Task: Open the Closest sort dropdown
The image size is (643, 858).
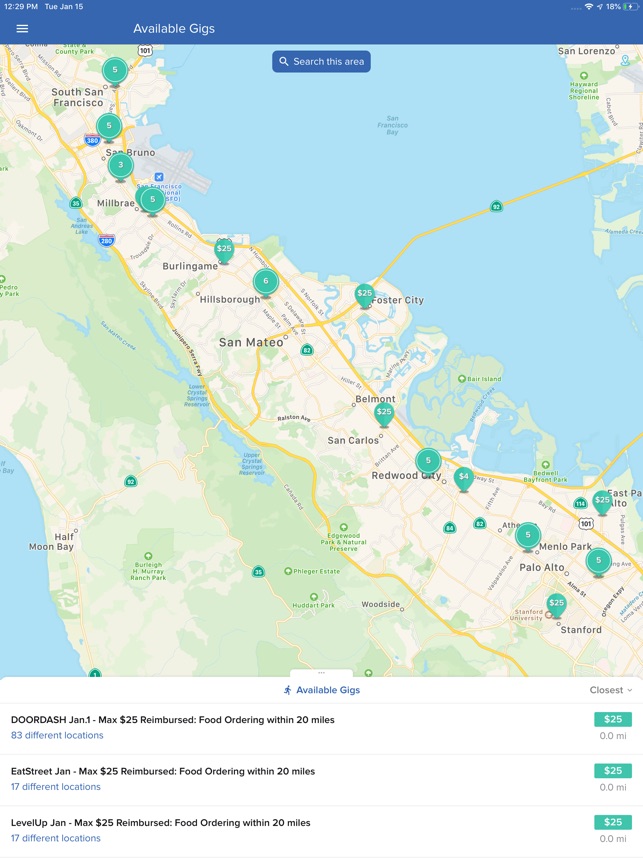Action: tap(611, 690)
